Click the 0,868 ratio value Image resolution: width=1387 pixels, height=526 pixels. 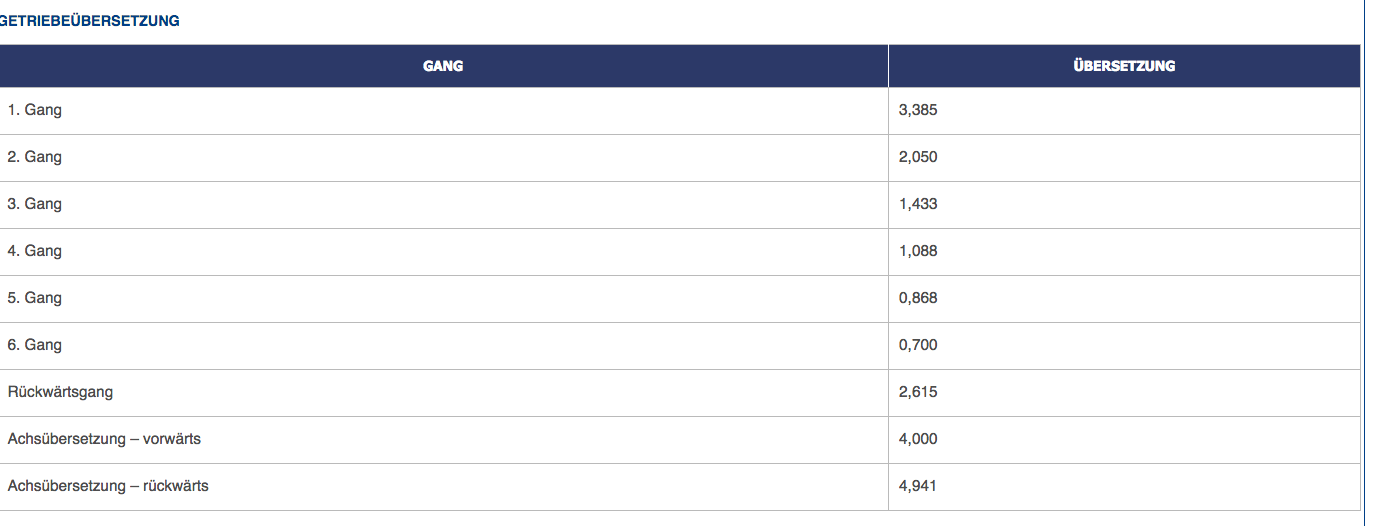point(918,298)
